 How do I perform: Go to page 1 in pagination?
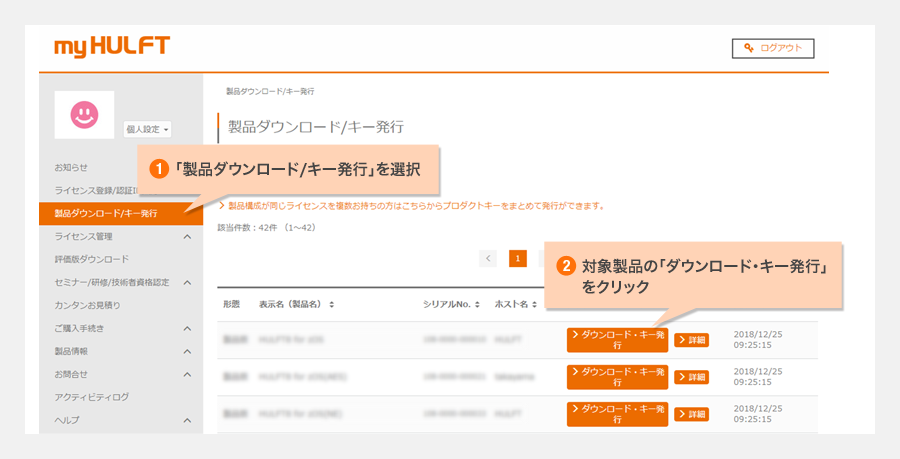click(518, 259)
